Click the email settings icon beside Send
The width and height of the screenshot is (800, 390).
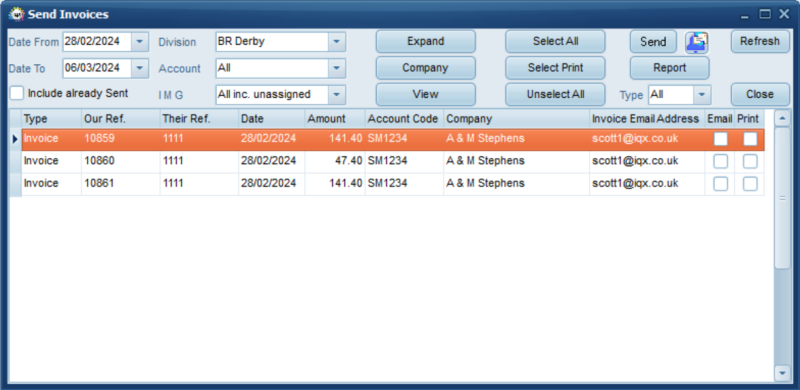coord(696,42)
